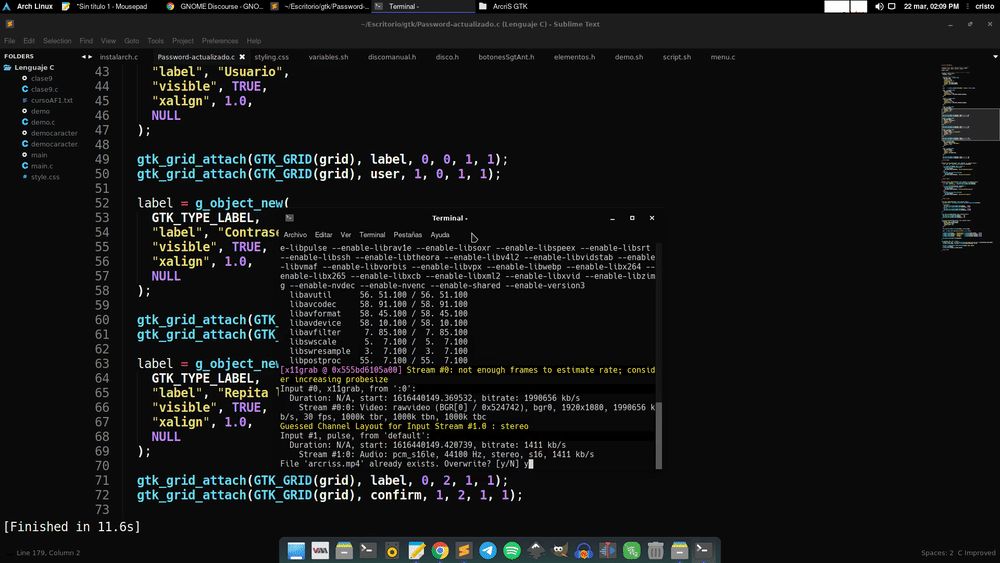Screen dimensions: 1000x563
Task: Click the sidebar toggle icon in status bar
Action: click(8, 553)
